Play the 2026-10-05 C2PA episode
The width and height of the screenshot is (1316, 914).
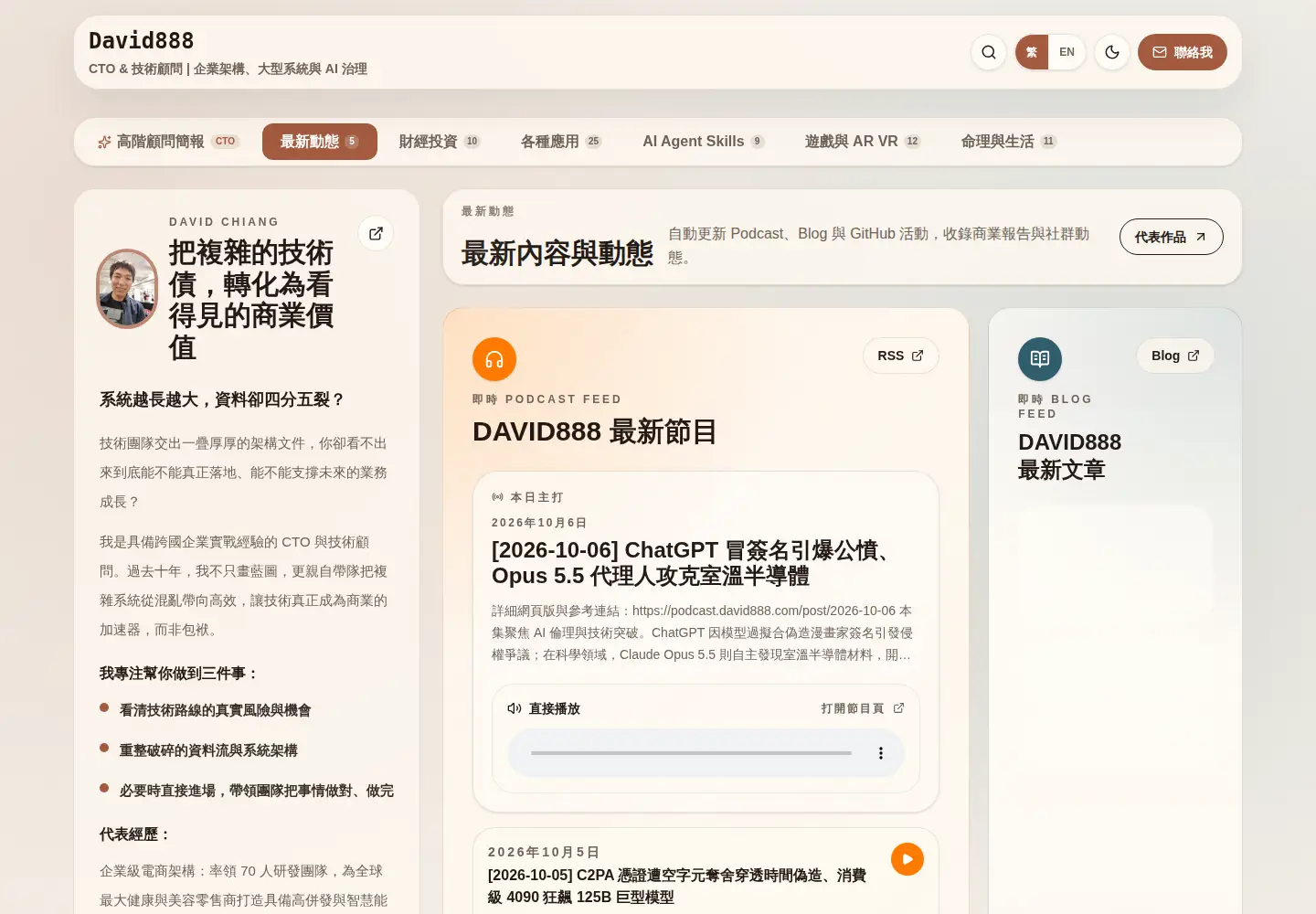[x=907, y=859]
